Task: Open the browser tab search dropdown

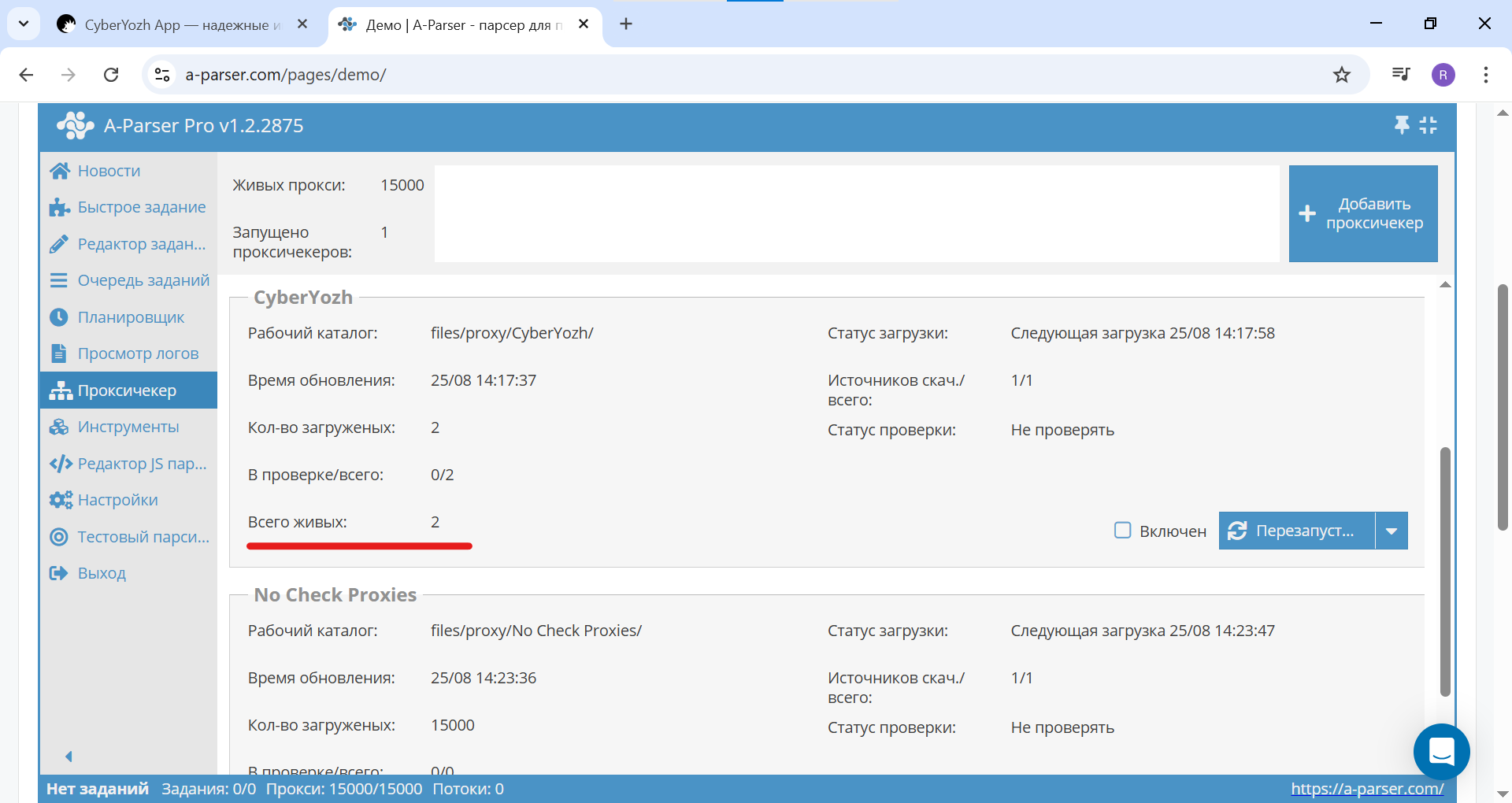Action: 24,24
